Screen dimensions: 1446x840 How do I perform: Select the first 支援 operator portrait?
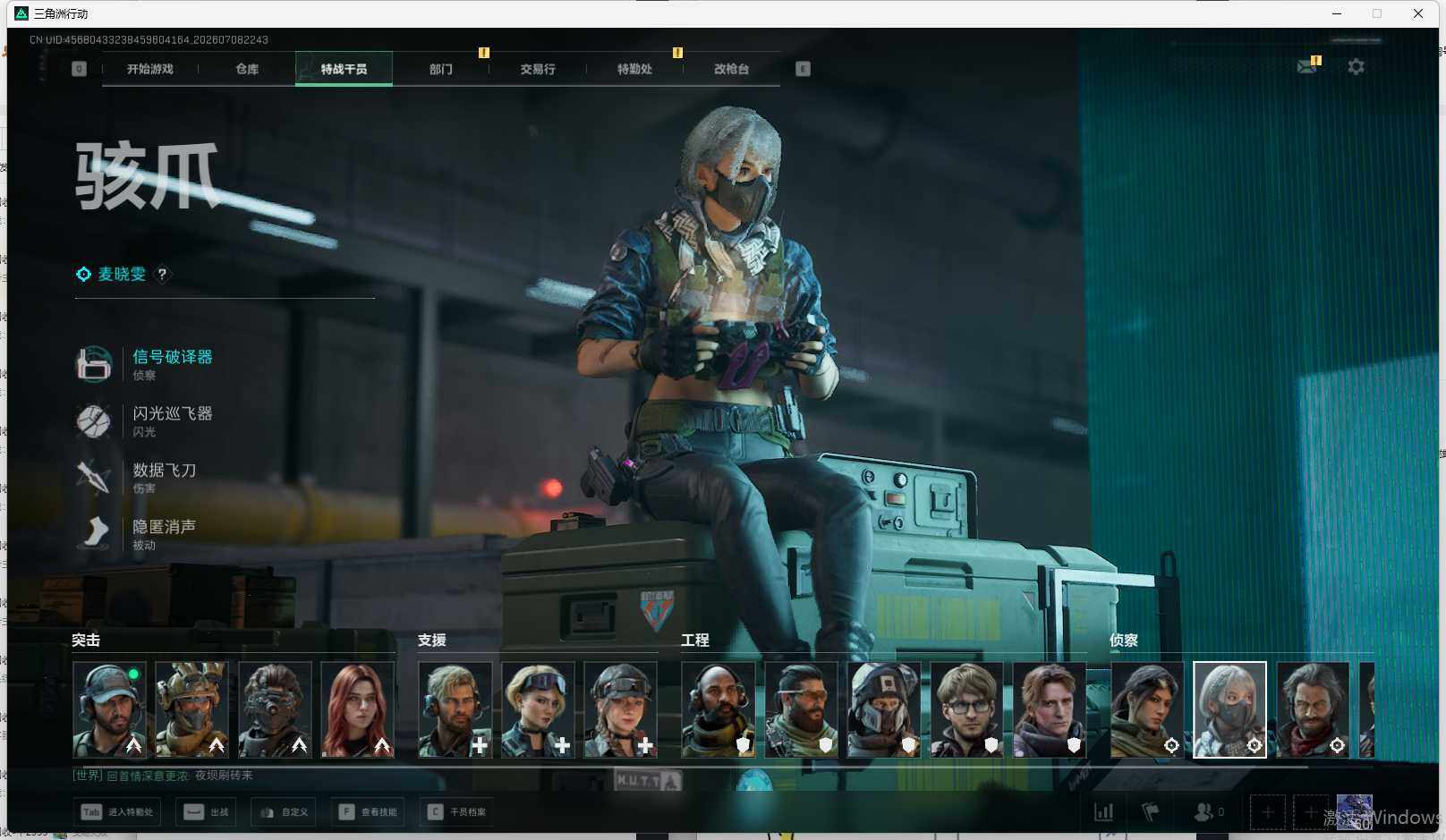coord(455,709)
